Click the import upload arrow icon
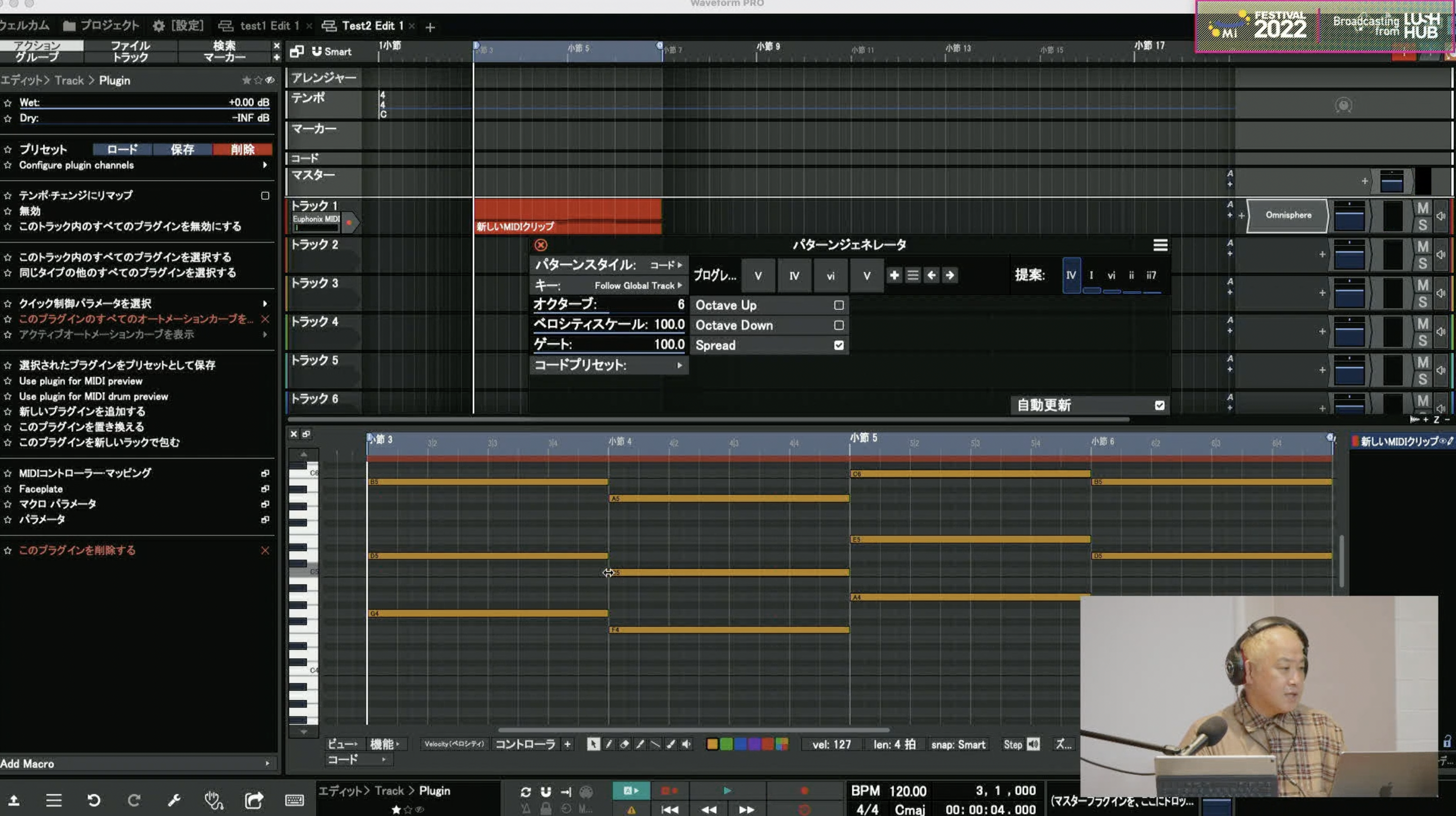The image size is (1456, 816). coord(14,800)
